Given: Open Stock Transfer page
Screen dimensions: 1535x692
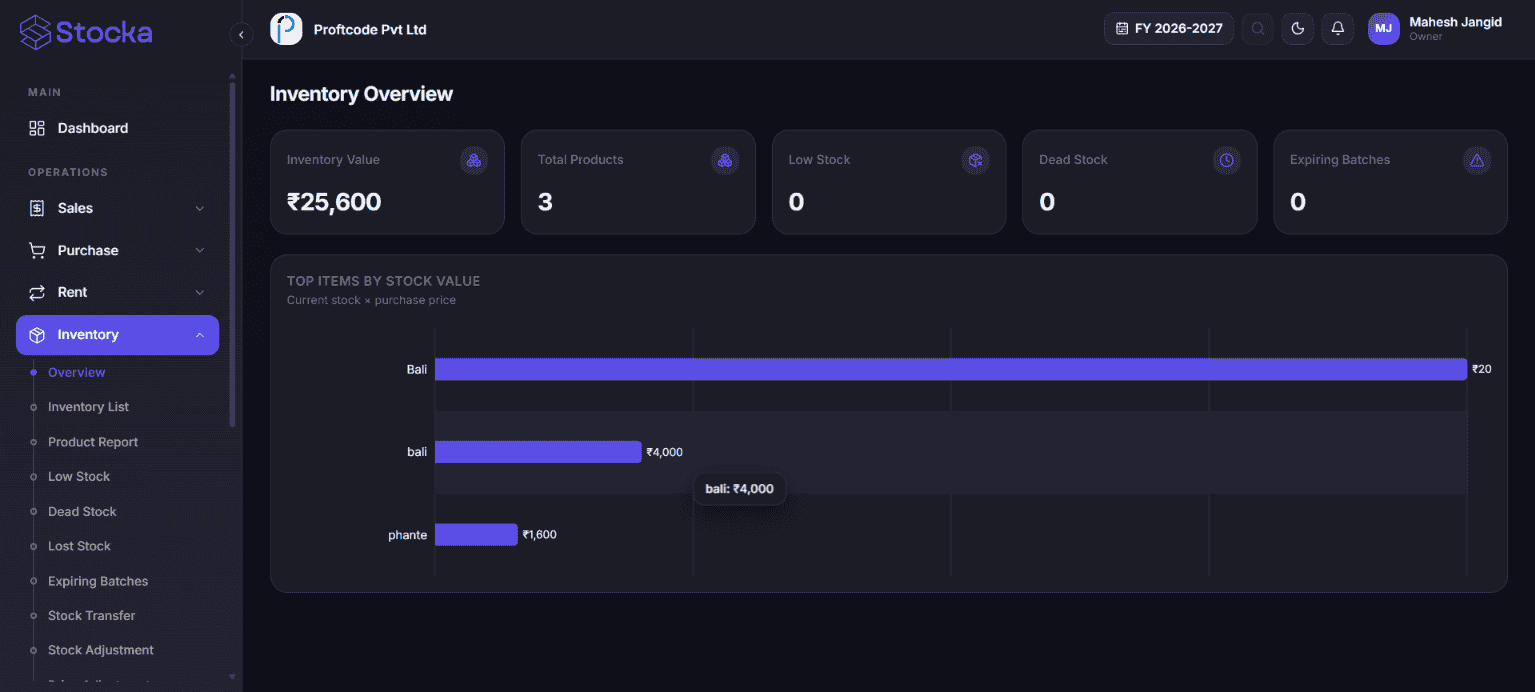Looking at the screenshot, I should 91,616.
